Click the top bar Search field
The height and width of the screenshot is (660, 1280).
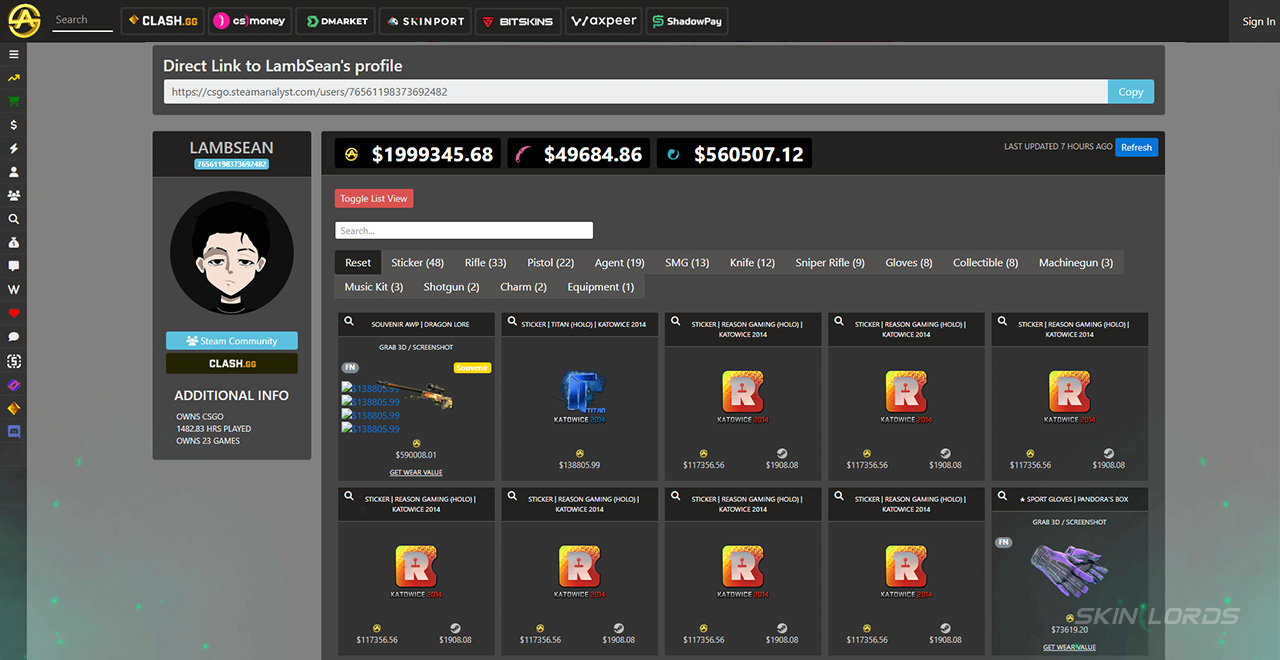pos(82,20)
